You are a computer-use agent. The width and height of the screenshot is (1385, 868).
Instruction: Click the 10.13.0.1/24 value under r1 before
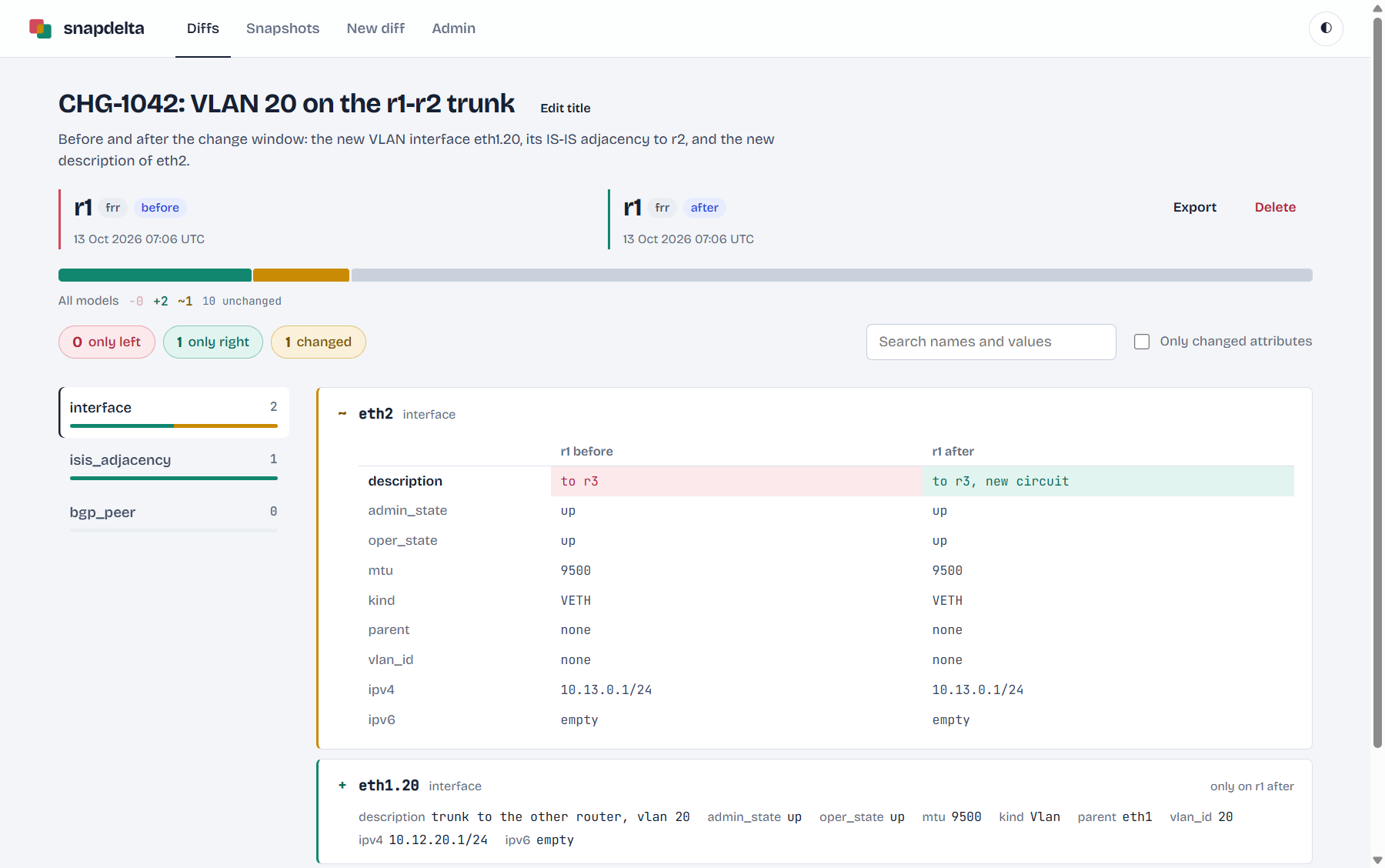point(606,689)
